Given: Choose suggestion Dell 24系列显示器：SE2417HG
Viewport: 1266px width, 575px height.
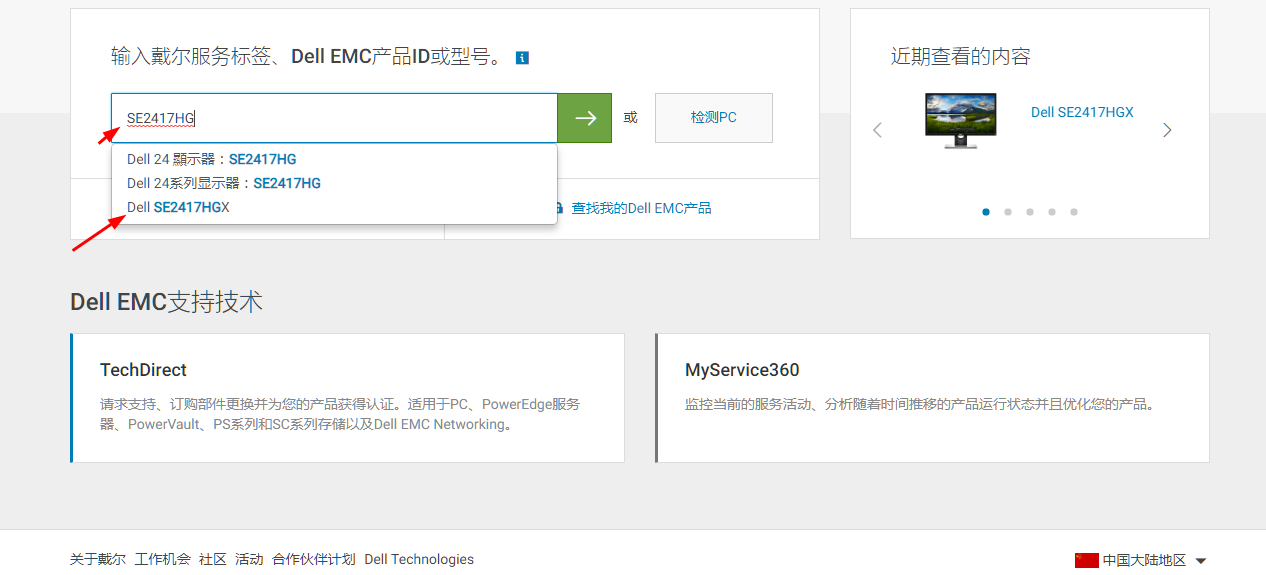Looking at the screenshot, I should (x=334, y=183).
